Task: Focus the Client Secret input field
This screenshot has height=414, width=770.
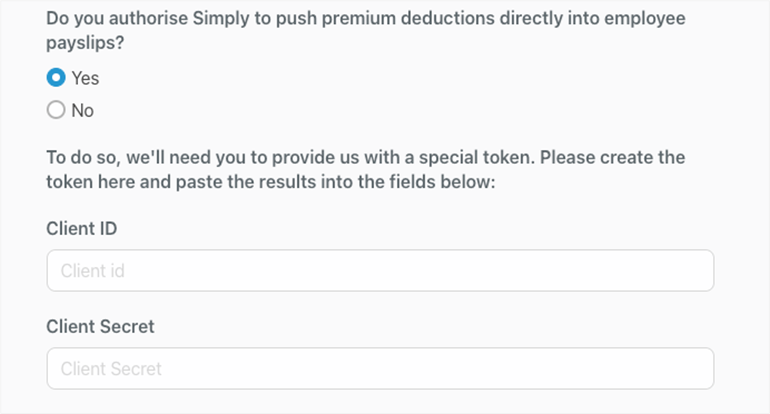Action: pos(380,368)
